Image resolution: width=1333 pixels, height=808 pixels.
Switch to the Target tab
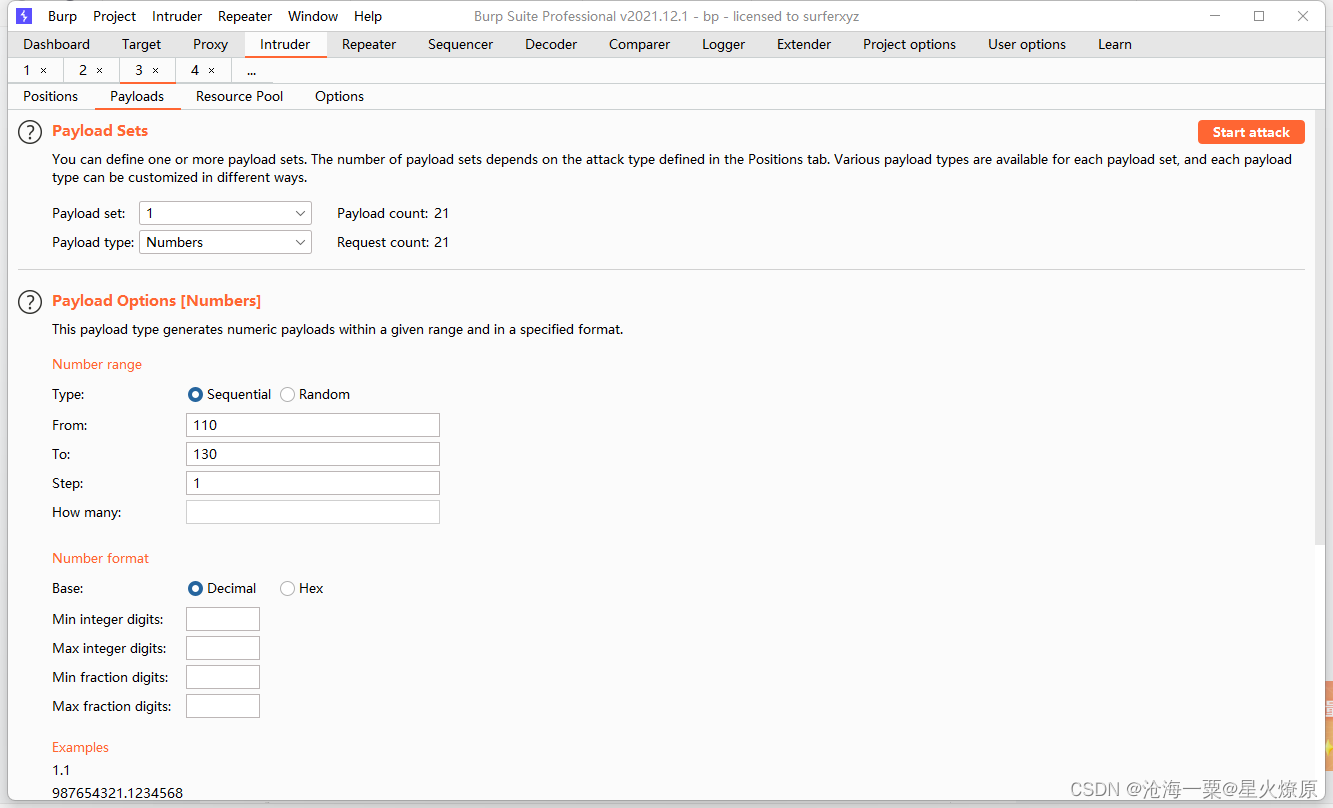[x=141, y=44]
